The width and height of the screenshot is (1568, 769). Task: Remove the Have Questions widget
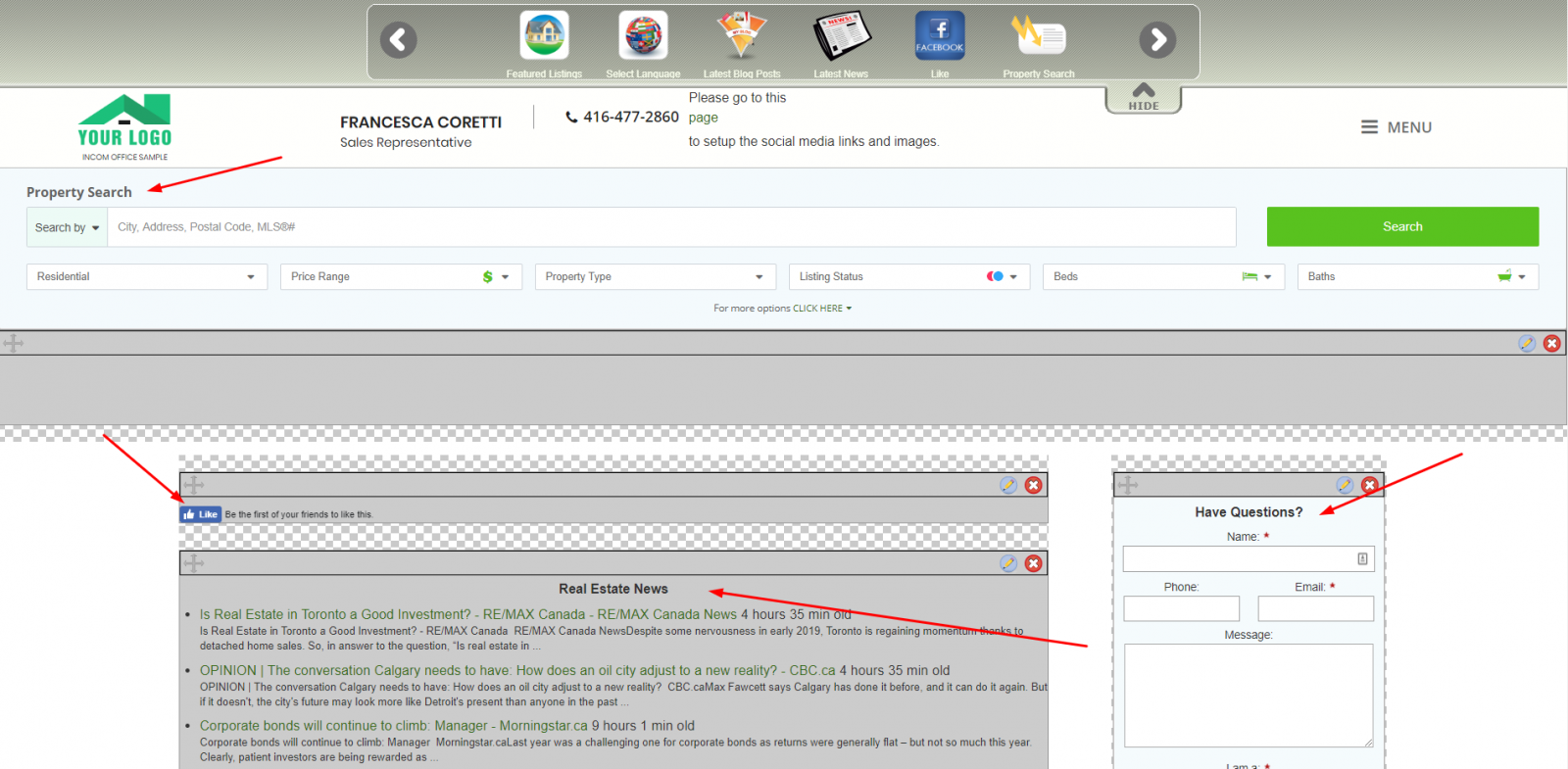[1370, 485]
